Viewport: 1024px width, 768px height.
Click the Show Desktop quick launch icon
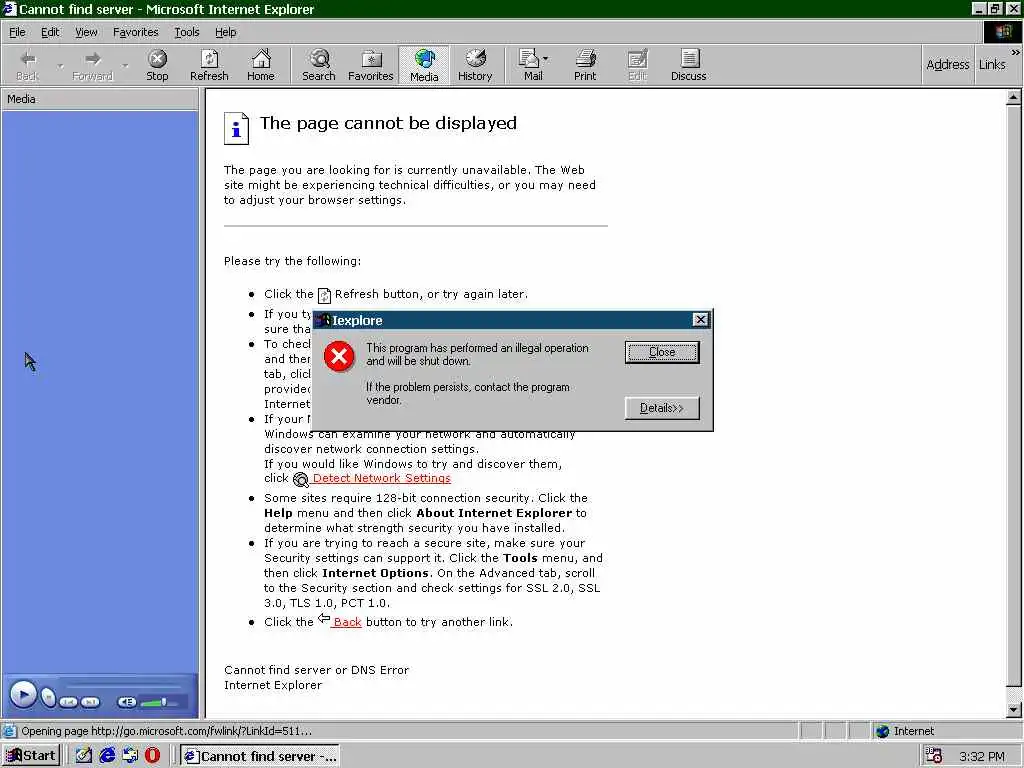point(84,756)
